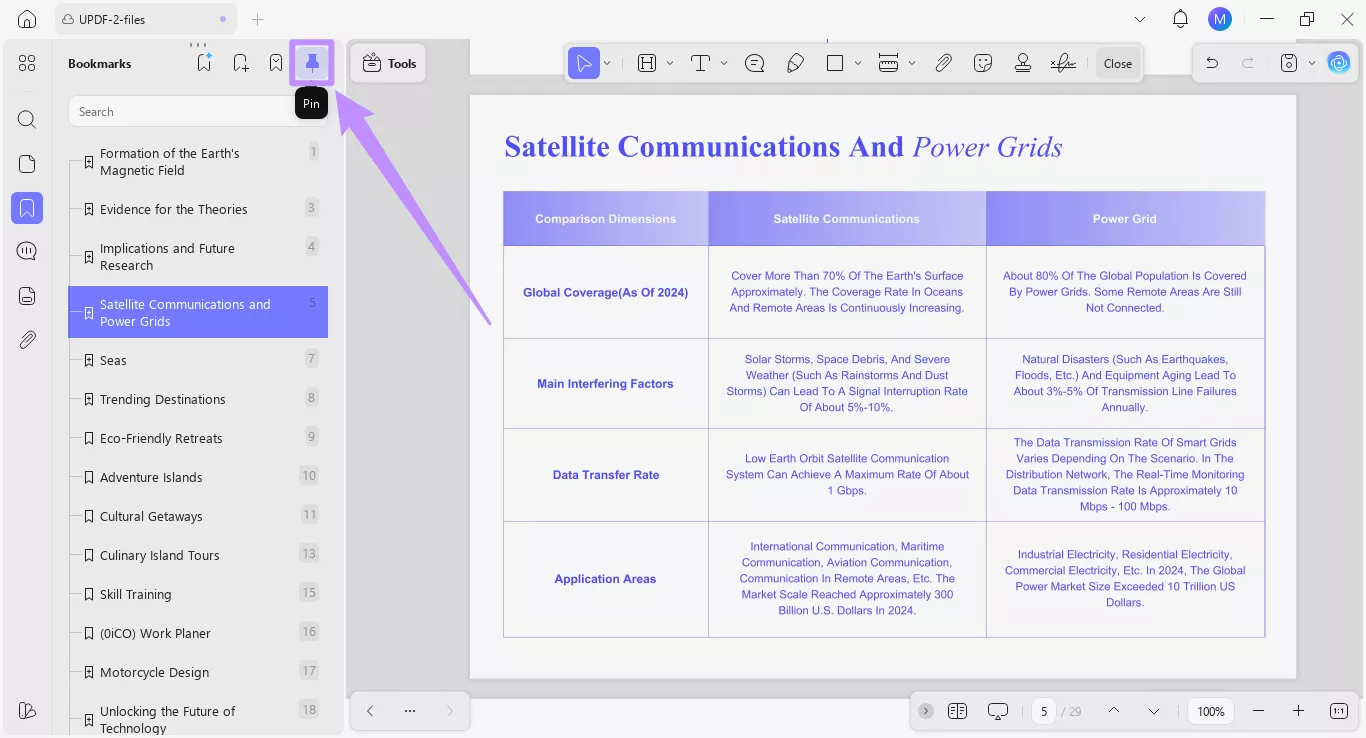Toggle the Bookmarks sidebar panel

[x=27, y=208]
